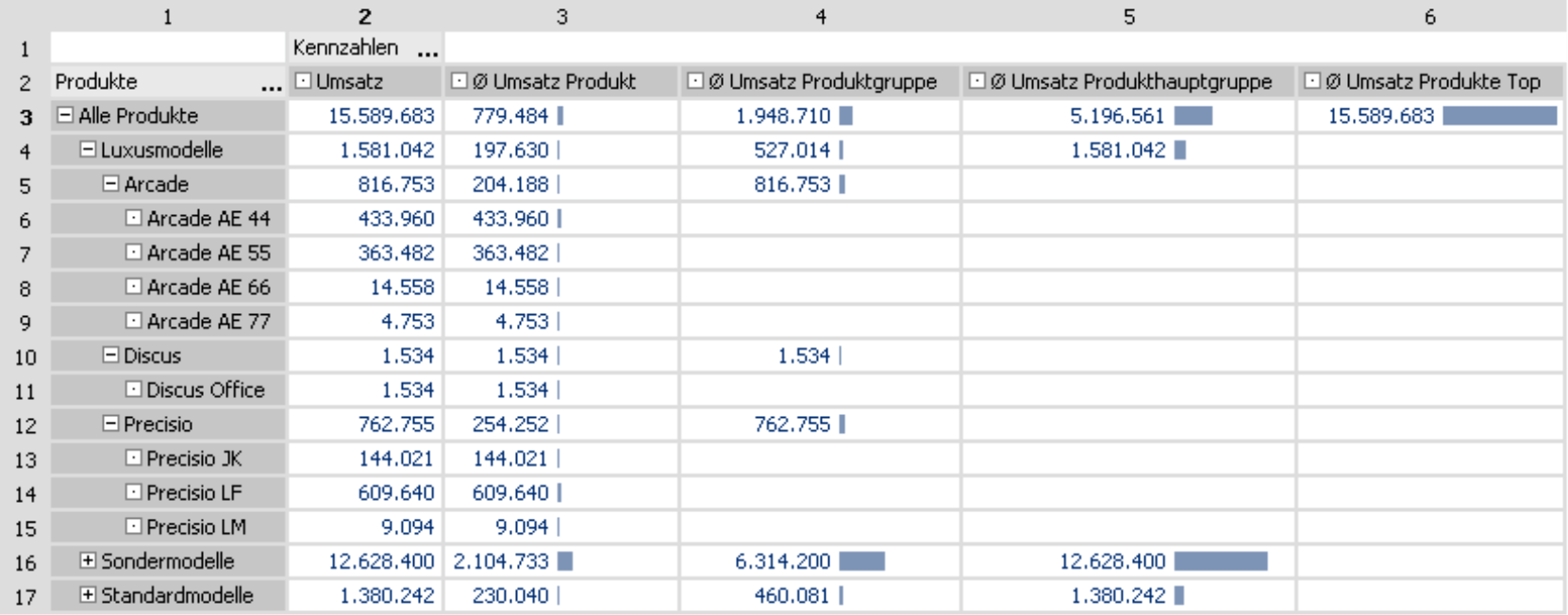
Task: Click the leaf icon beside Arcade AE 55
Action: (133, 252)
